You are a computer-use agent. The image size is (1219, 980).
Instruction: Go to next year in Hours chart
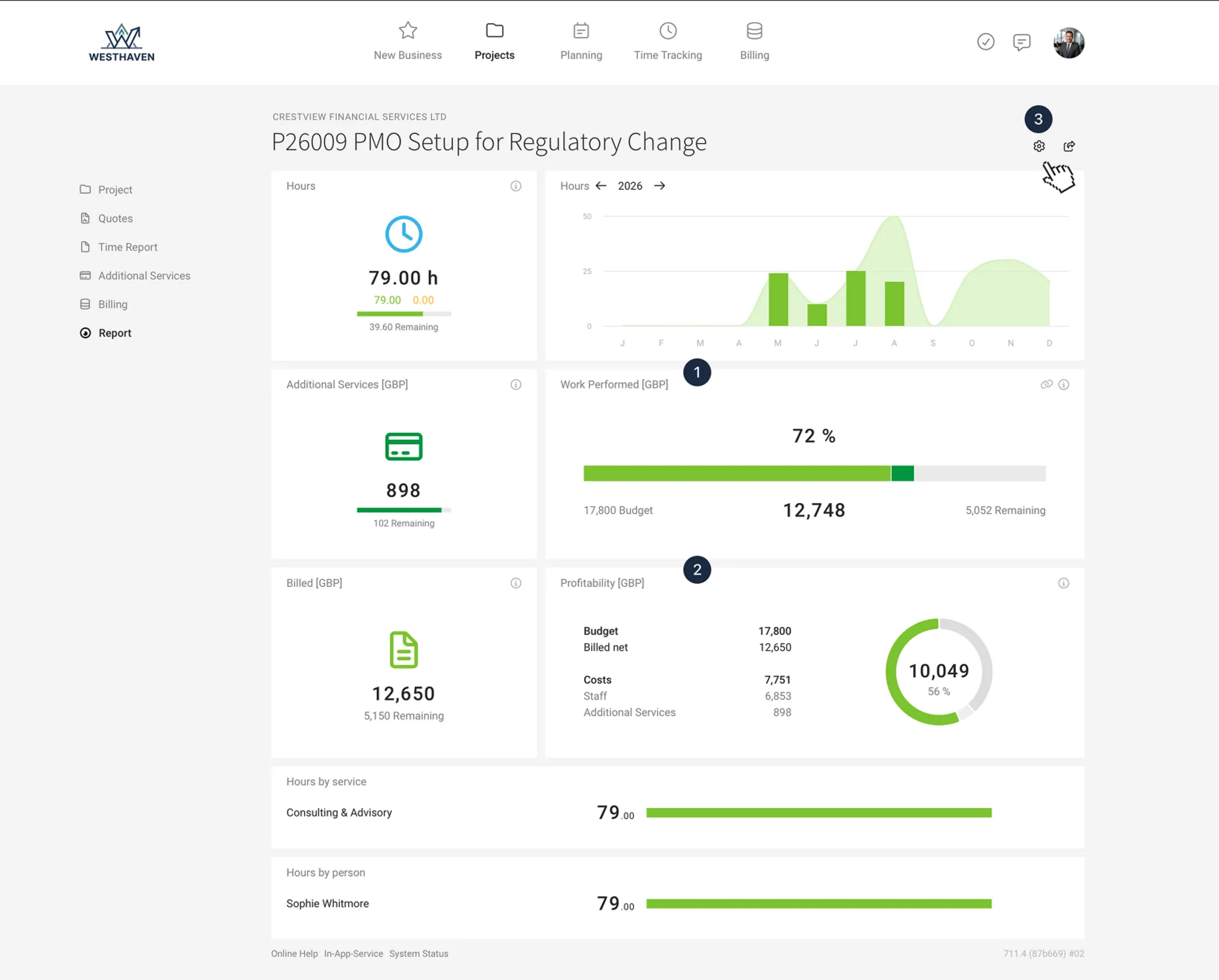[659, 186]
